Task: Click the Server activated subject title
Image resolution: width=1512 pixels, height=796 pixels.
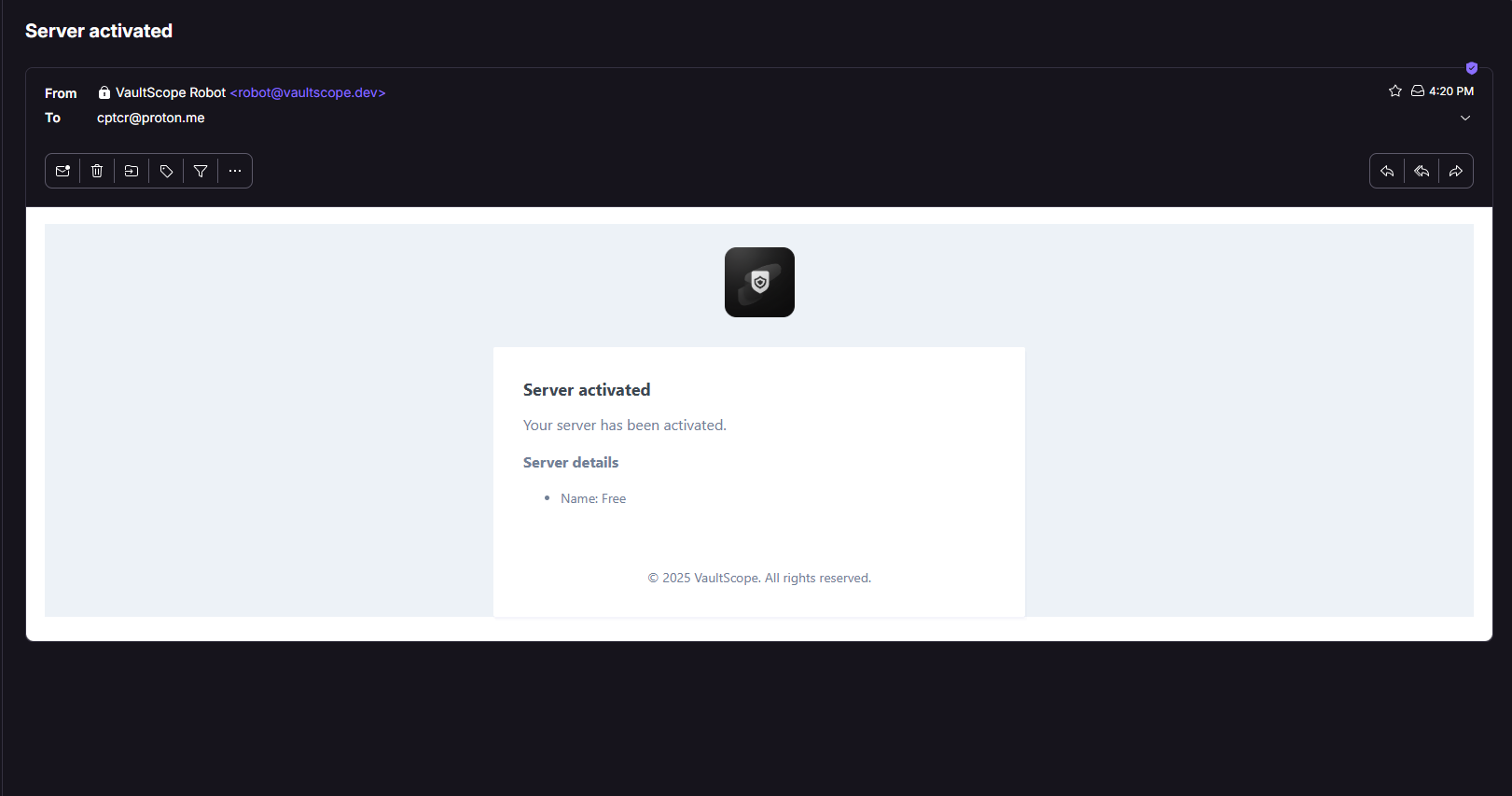Action: pos(99,31)
